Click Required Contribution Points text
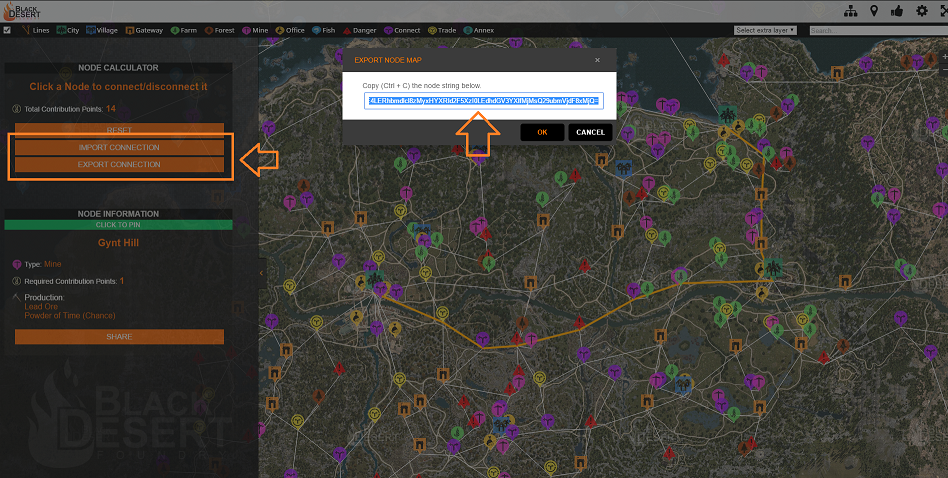Viewport: 948px width, 478px height. 71,281
